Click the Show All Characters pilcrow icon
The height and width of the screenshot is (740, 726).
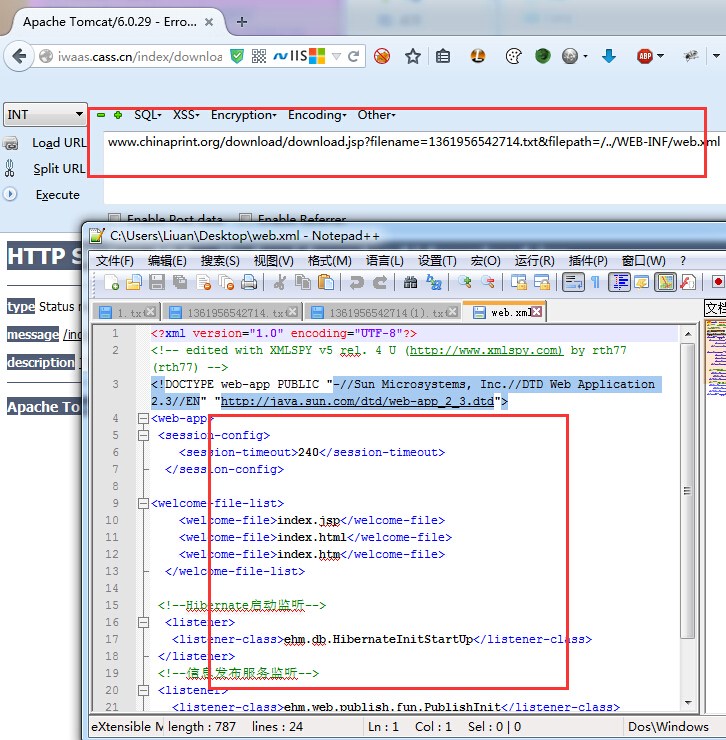[596, 282]
